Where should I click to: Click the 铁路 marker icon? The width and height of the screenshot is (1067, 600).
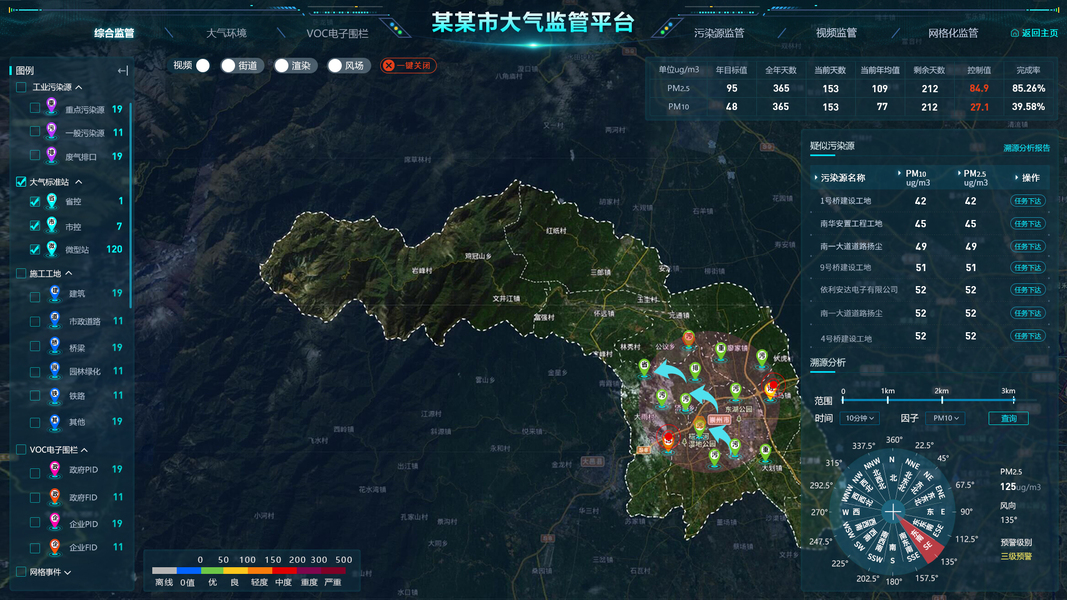[x=55, y=395]
